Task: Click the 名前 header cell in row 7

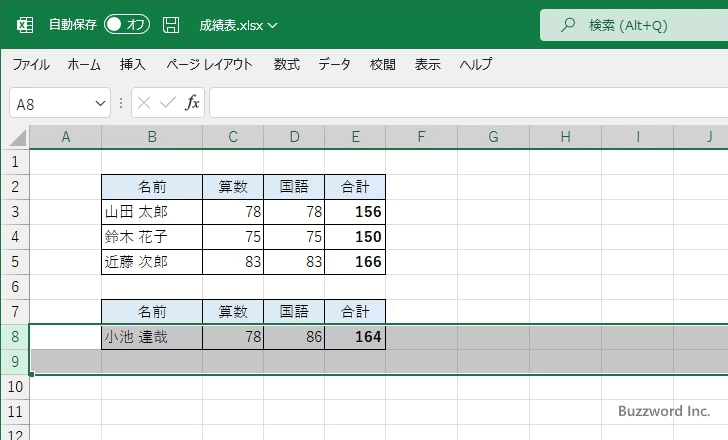Action: [152, 312]
